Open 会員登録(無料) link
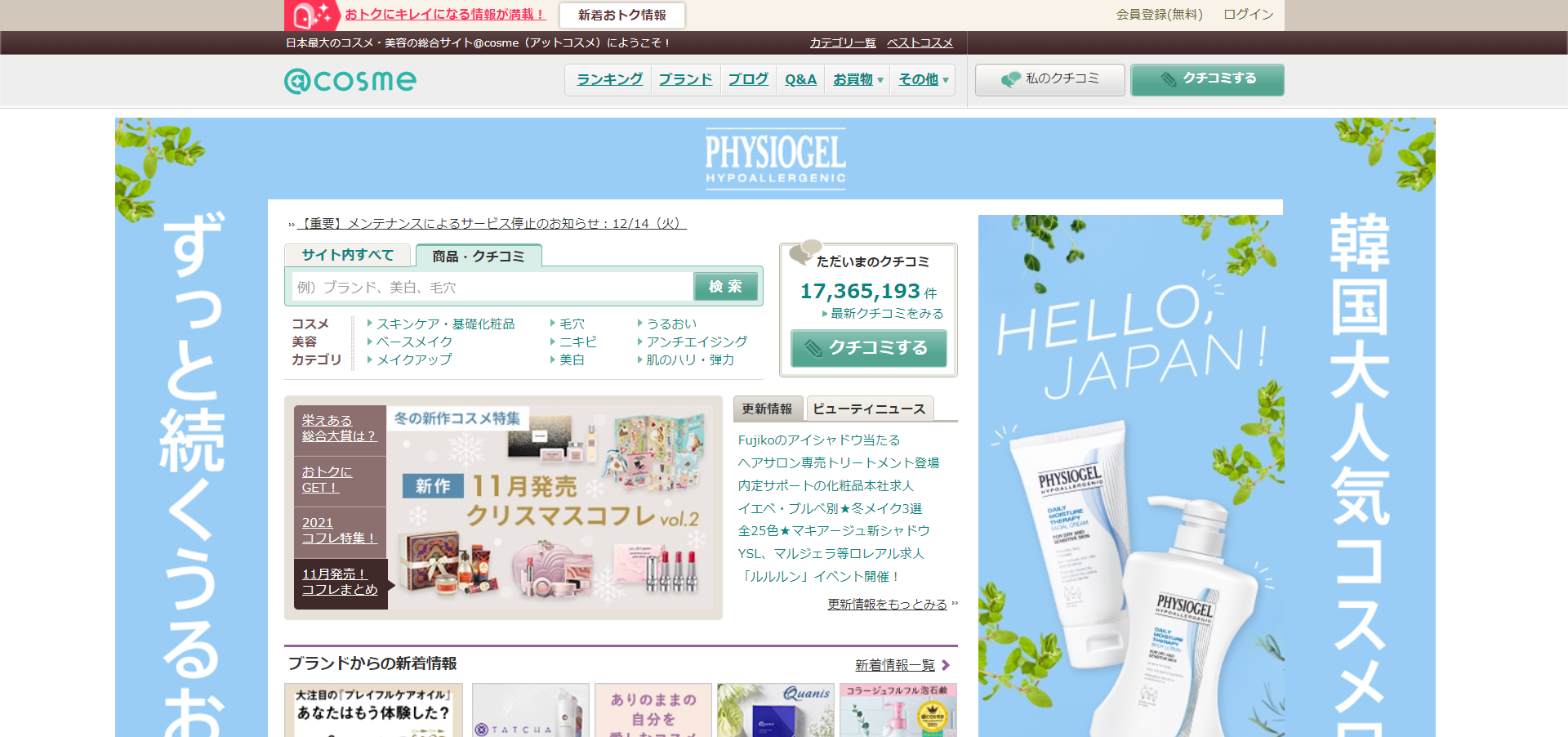Screen dimensions: 1568x737 (1160, 14)
